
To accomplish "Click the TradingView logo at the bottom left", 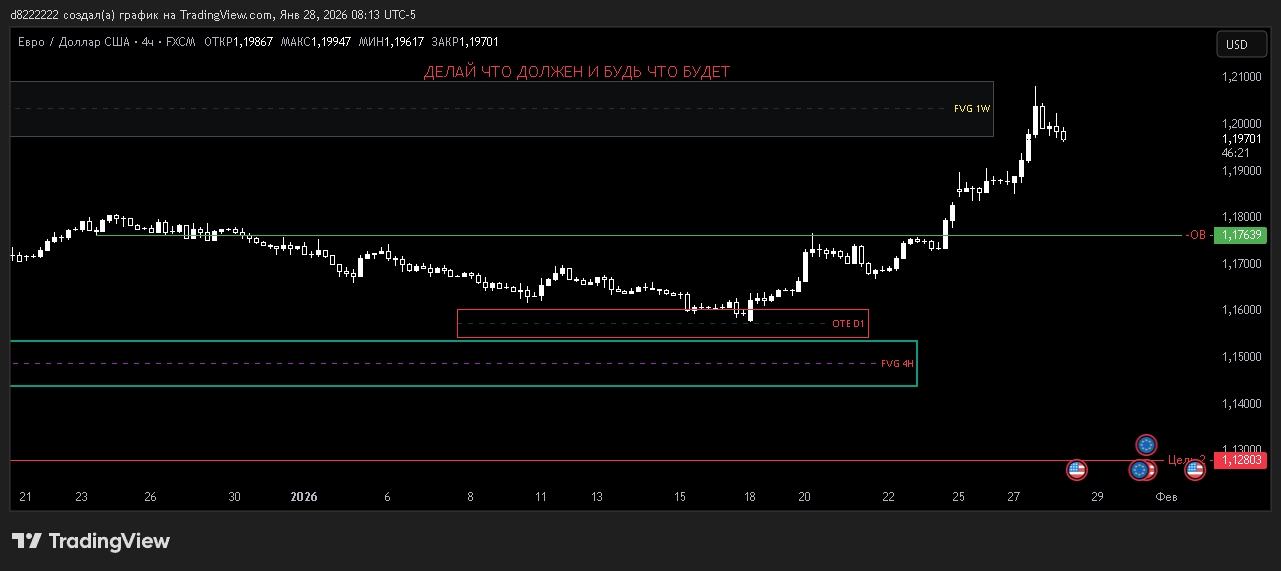I will [x=91, y=541].
